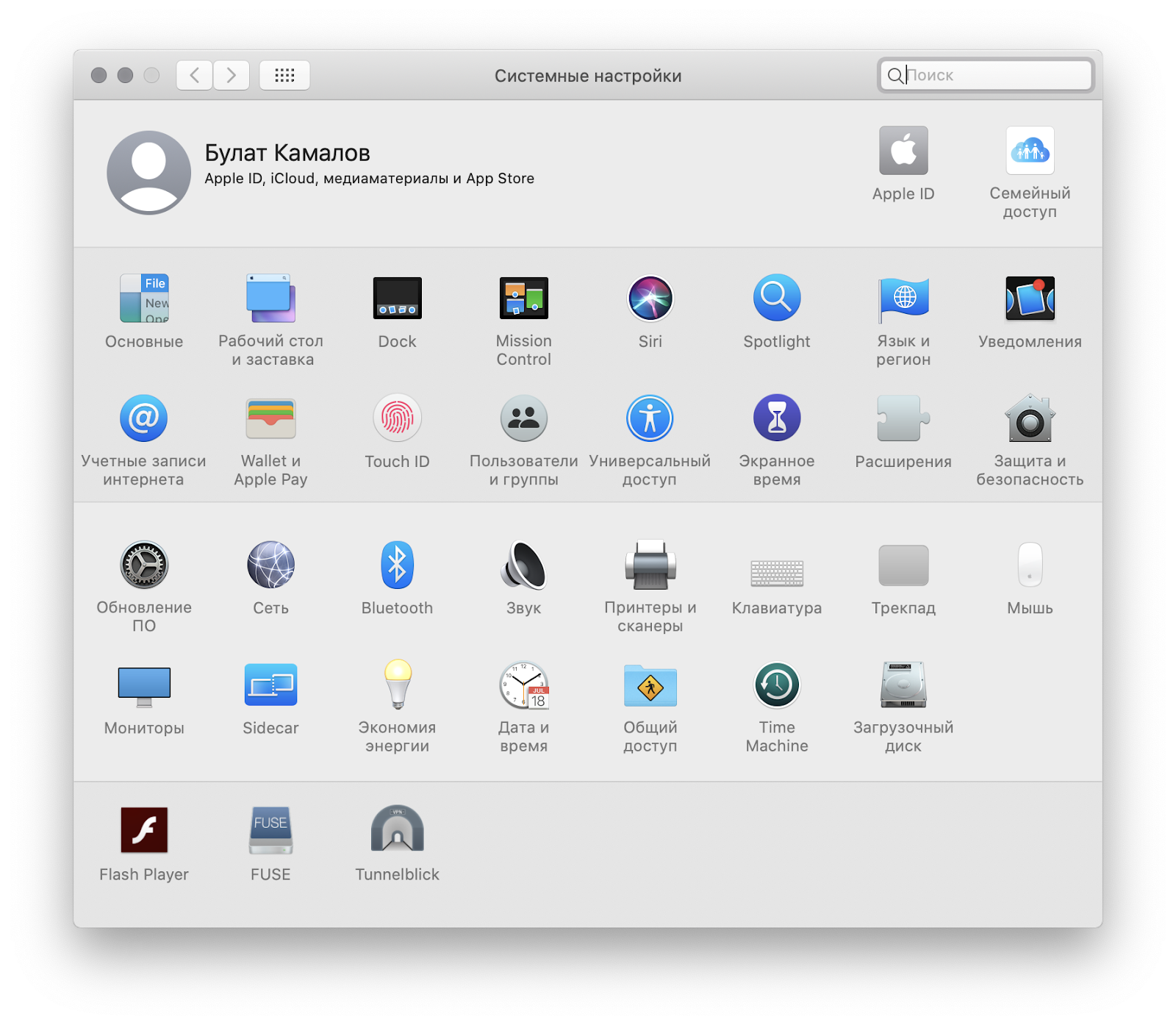Open Общий доступ sharing settings
Screen dimensions: 1176x1025
click(x=650, y=685)
